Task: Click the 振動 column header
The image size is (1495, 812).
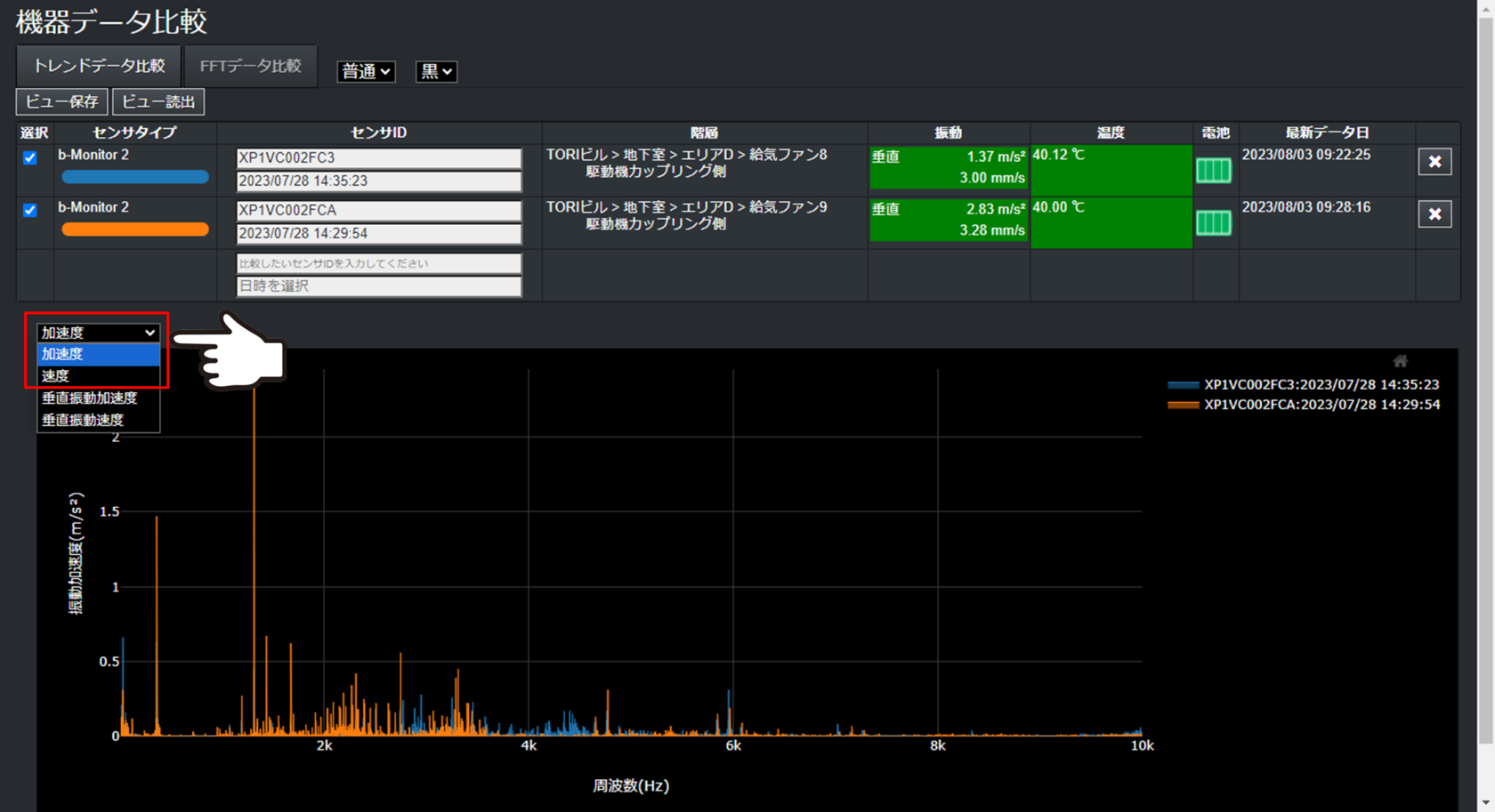Action: (948, 133)
